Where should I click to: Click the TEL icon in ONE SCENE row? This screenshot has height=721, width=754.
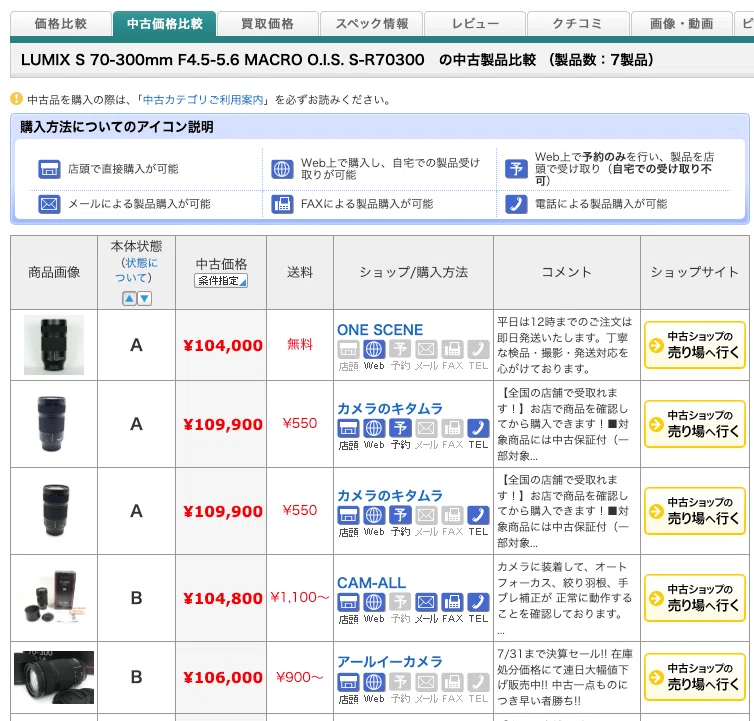coord(478,349)
